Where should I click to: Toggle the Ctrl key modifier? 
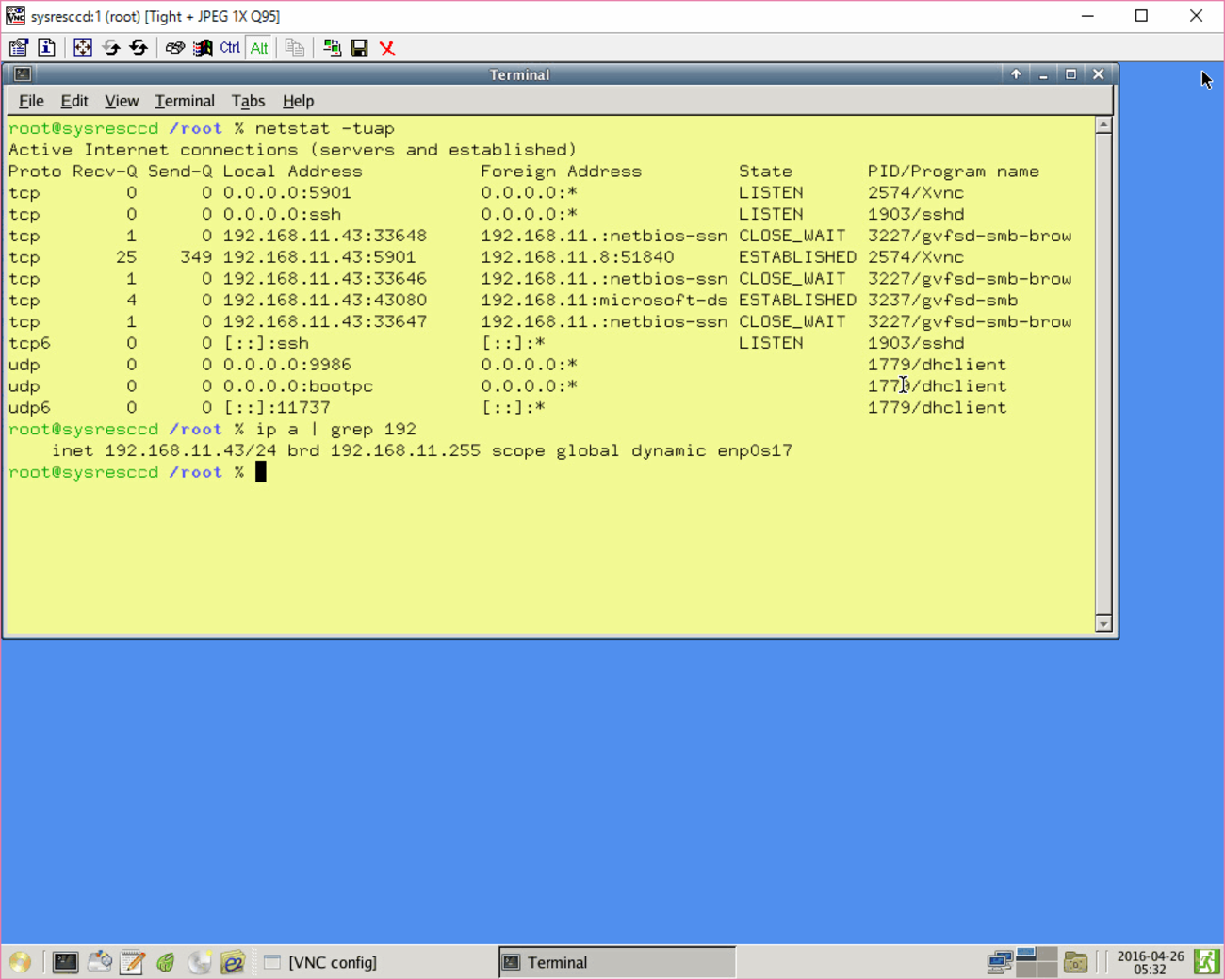[x=230, y=48]
